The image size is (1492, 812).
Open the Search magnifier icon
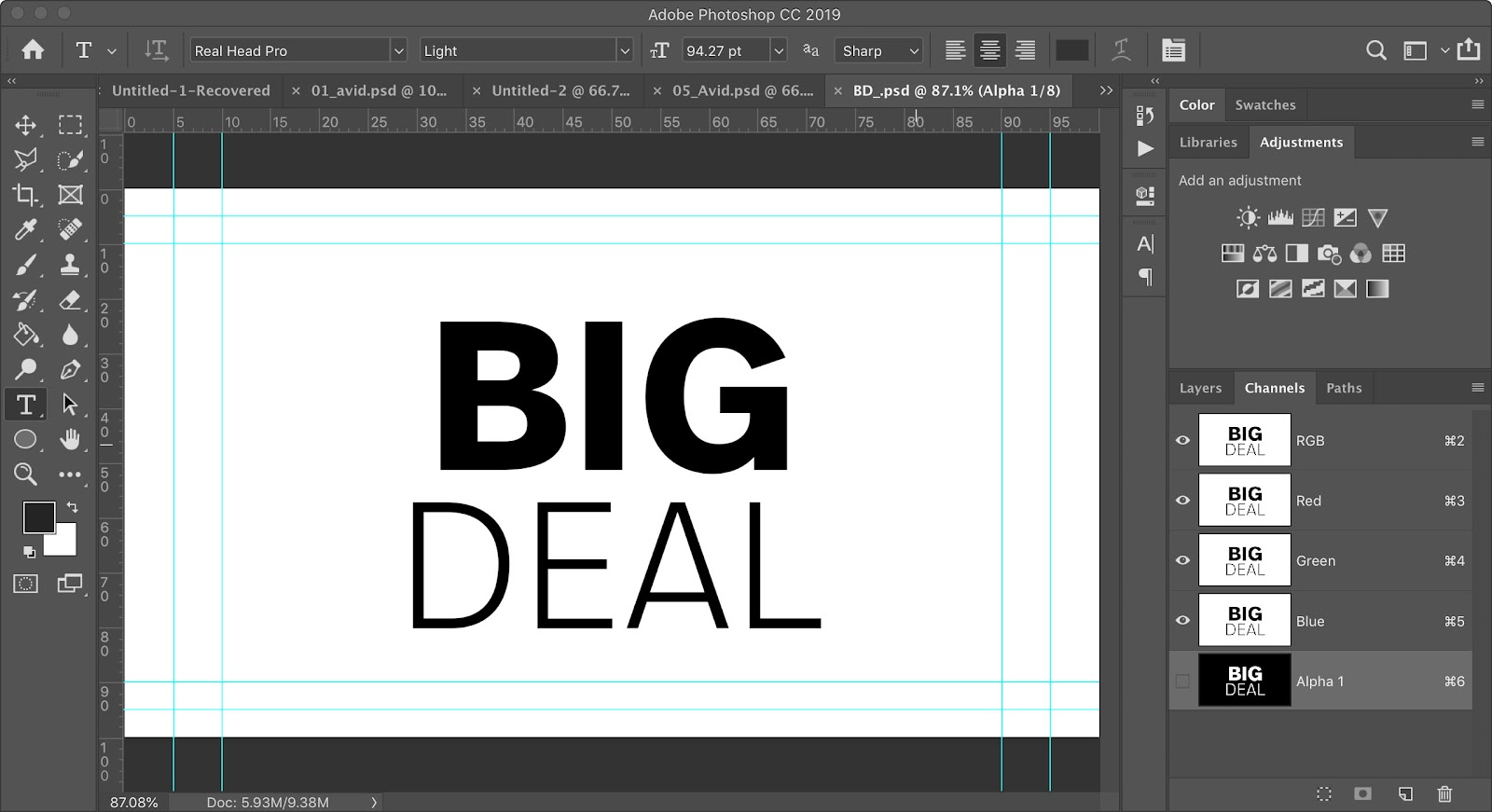coord(1375,50)
